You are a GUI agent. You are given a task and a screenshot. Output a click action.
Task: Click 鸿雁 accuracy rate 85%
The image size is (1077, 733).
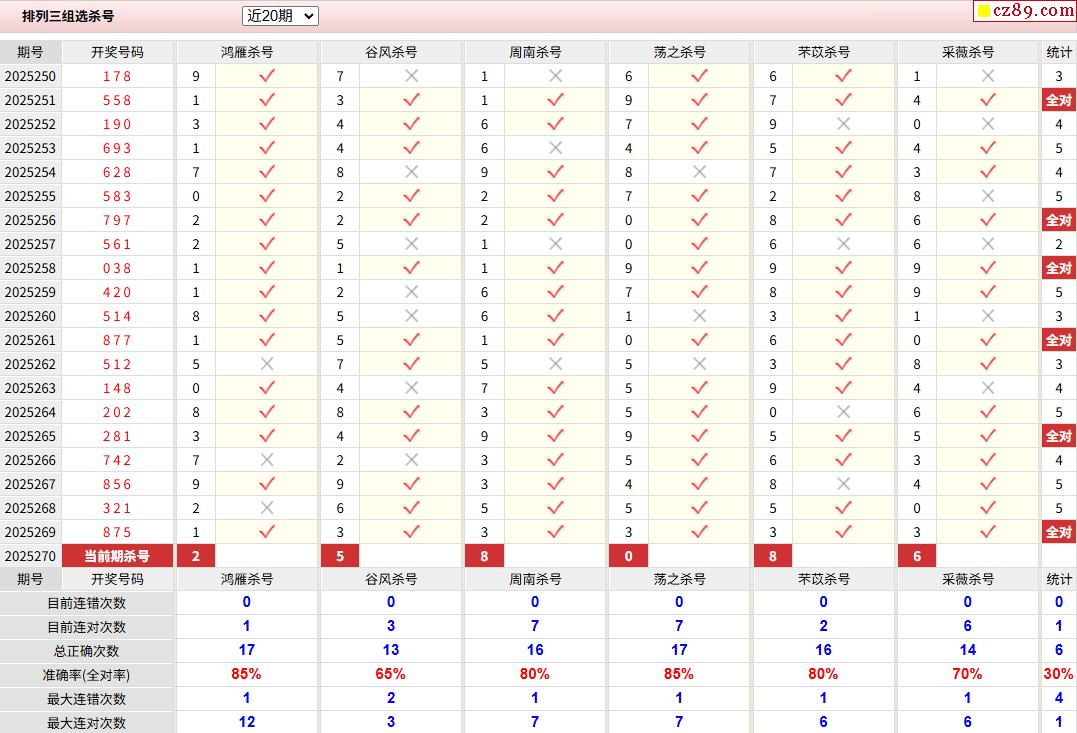pyautogui.click(x=247, y=674)
